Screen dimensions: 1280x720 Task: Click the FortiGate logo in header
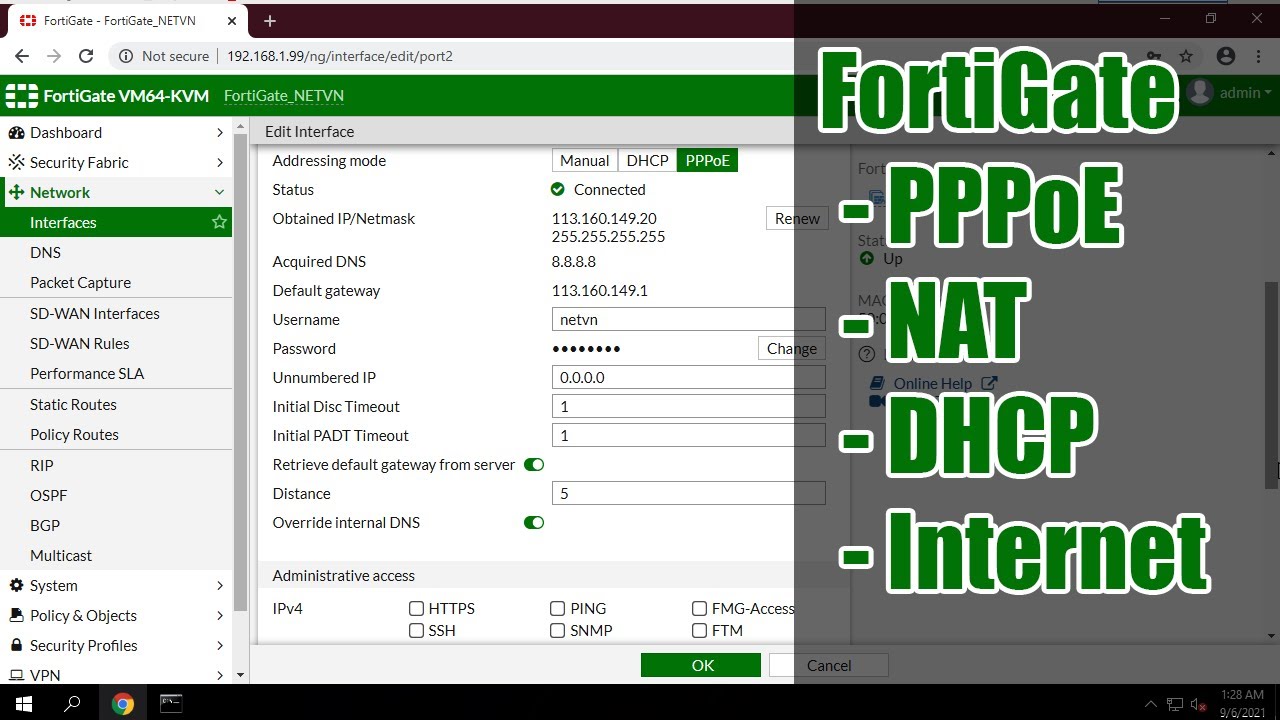(x=22, y=96)
